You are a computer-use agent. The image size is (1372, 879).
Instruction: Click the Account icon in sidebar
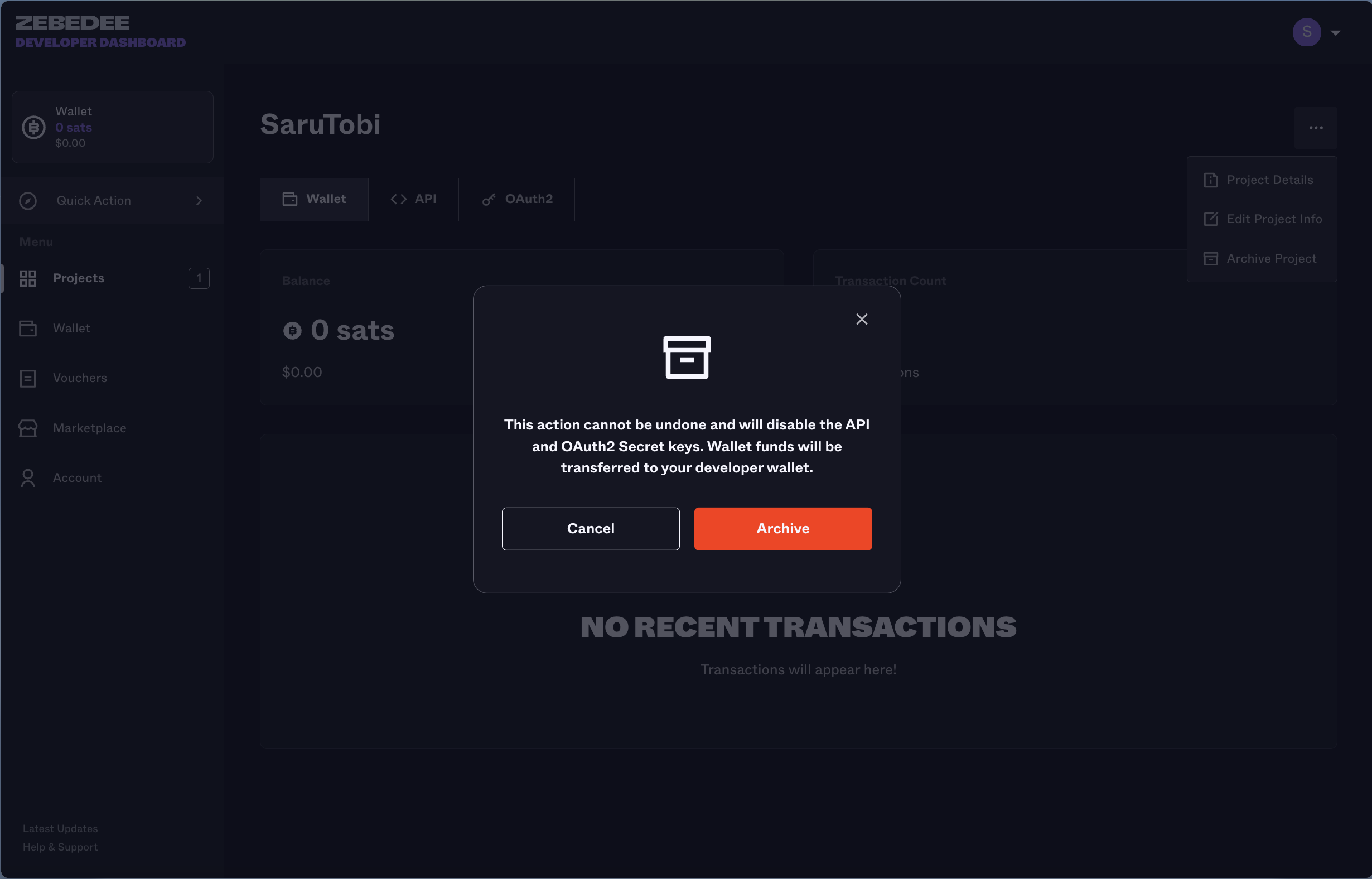(x=28, y=477)
